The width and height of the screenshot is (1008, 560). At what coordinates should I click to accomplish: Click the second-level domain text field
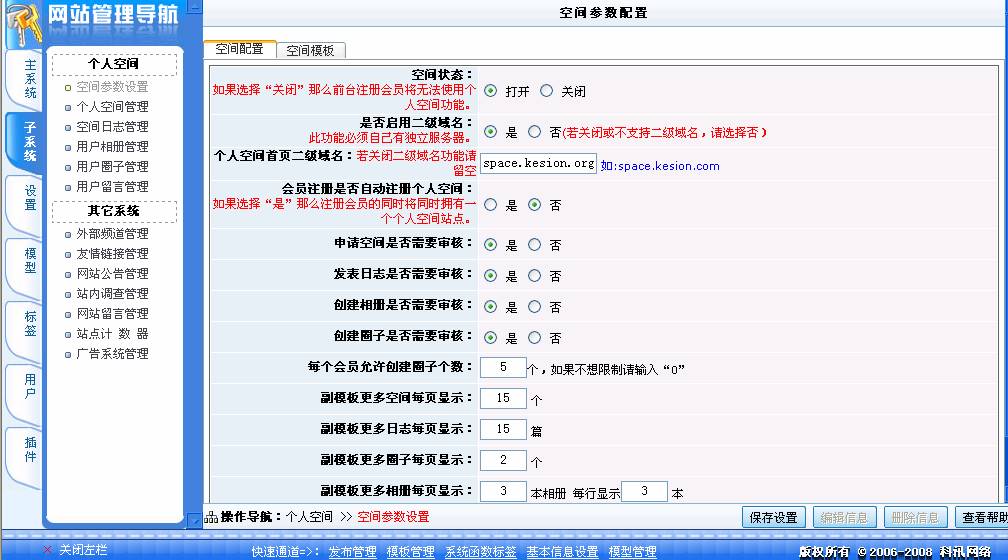(538, 163)
